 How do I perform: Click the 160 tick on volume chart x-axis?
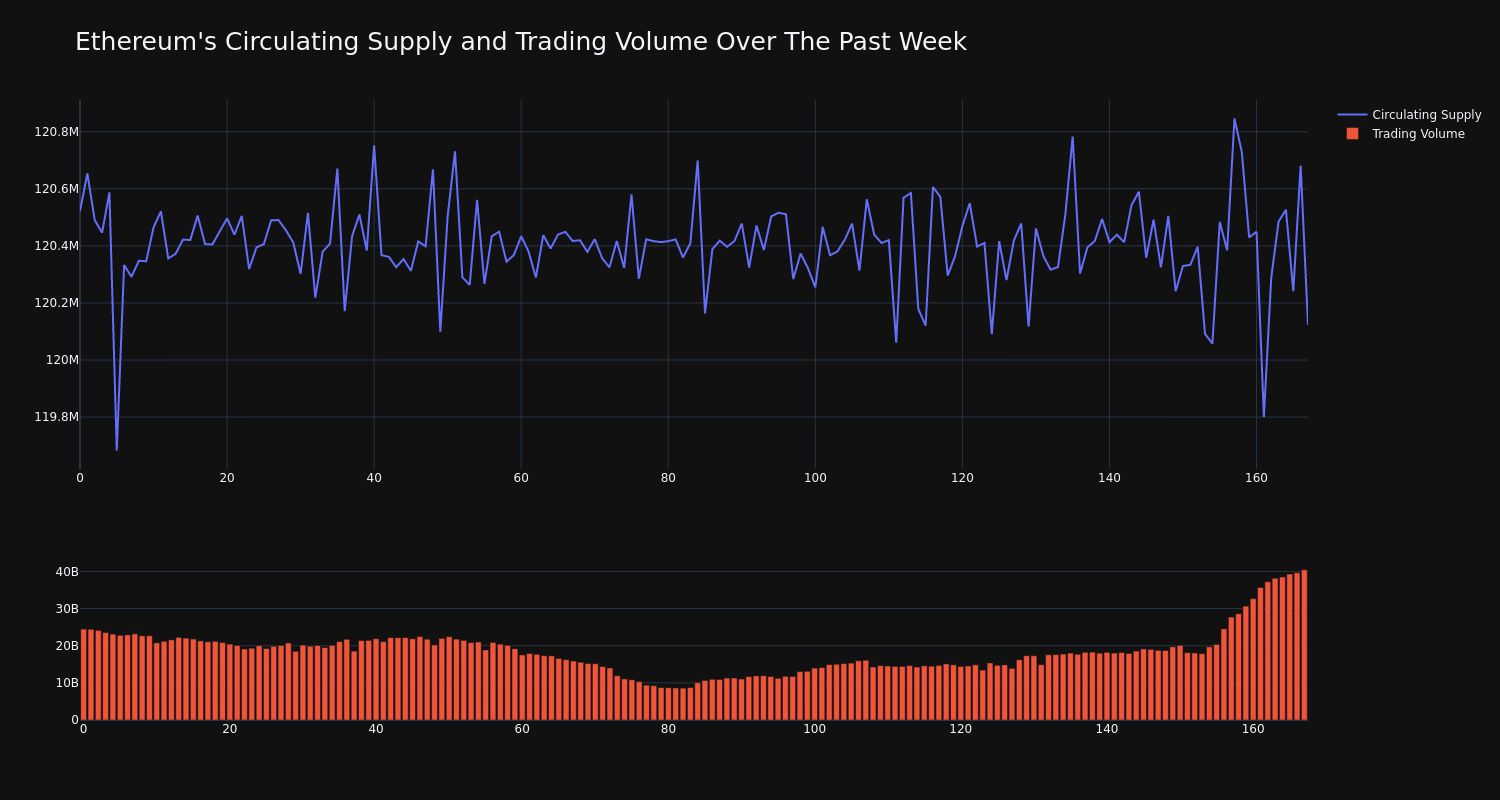[x=1253, y=729]
